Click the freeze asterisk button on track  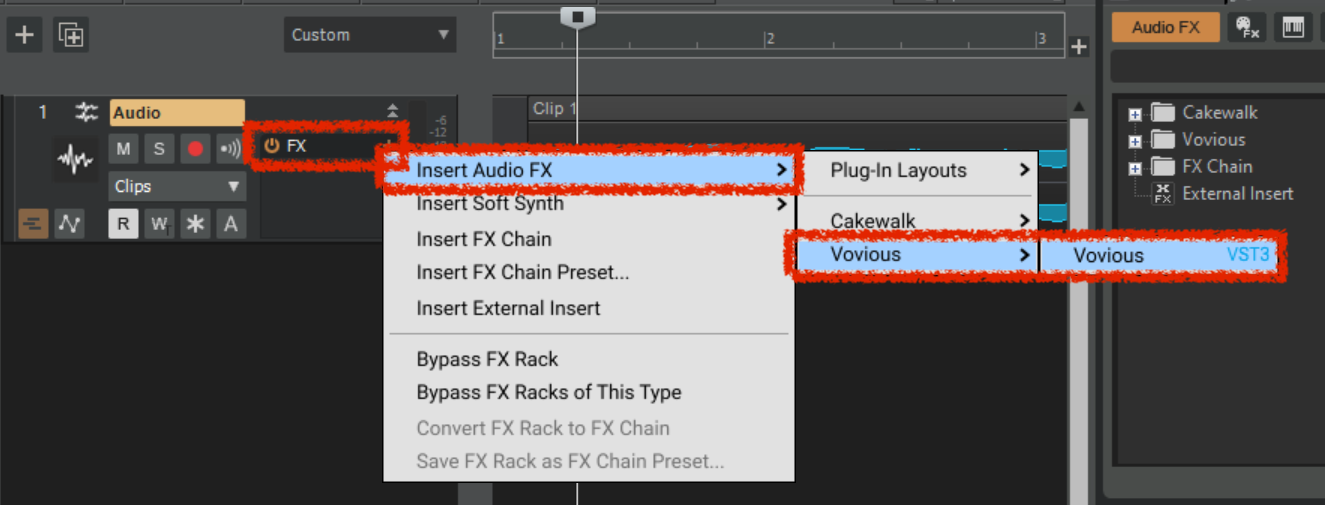(195, 224)
